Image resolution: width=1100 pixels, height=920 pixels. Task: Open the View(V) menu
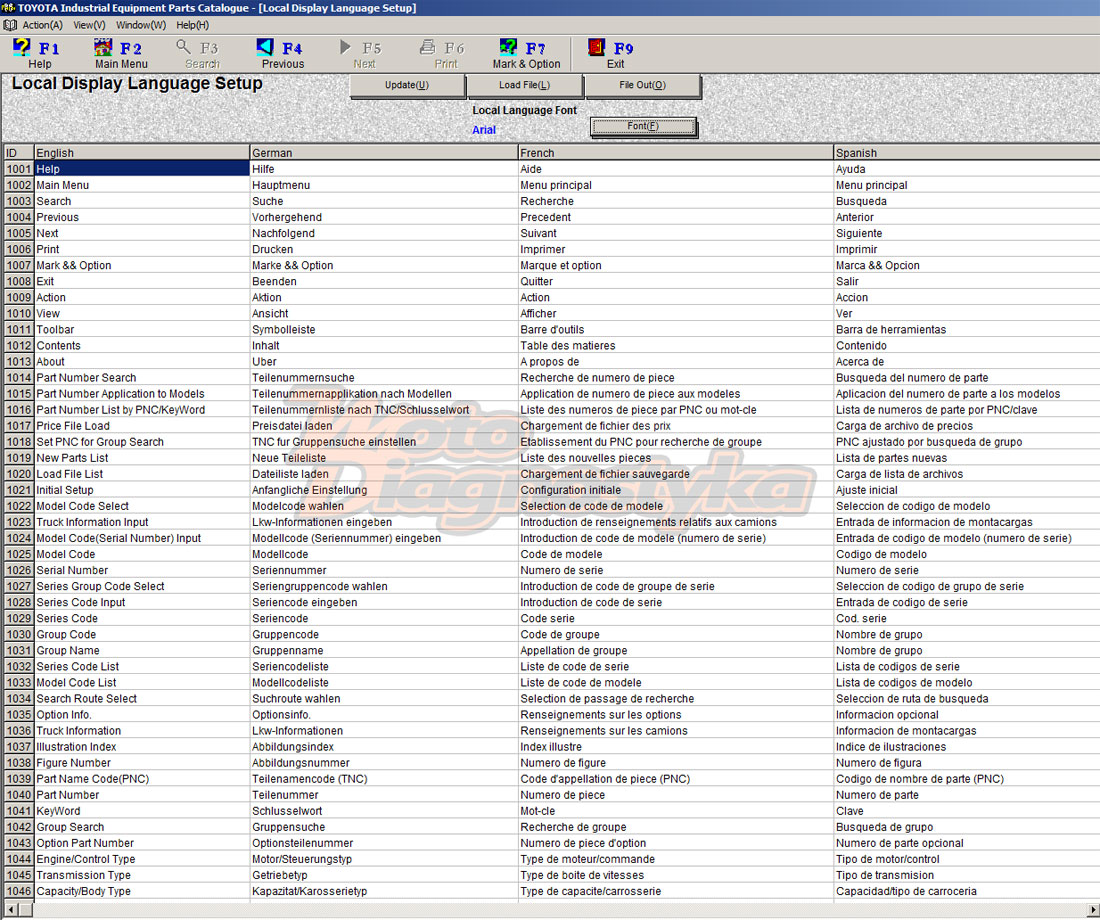point(89,25)
